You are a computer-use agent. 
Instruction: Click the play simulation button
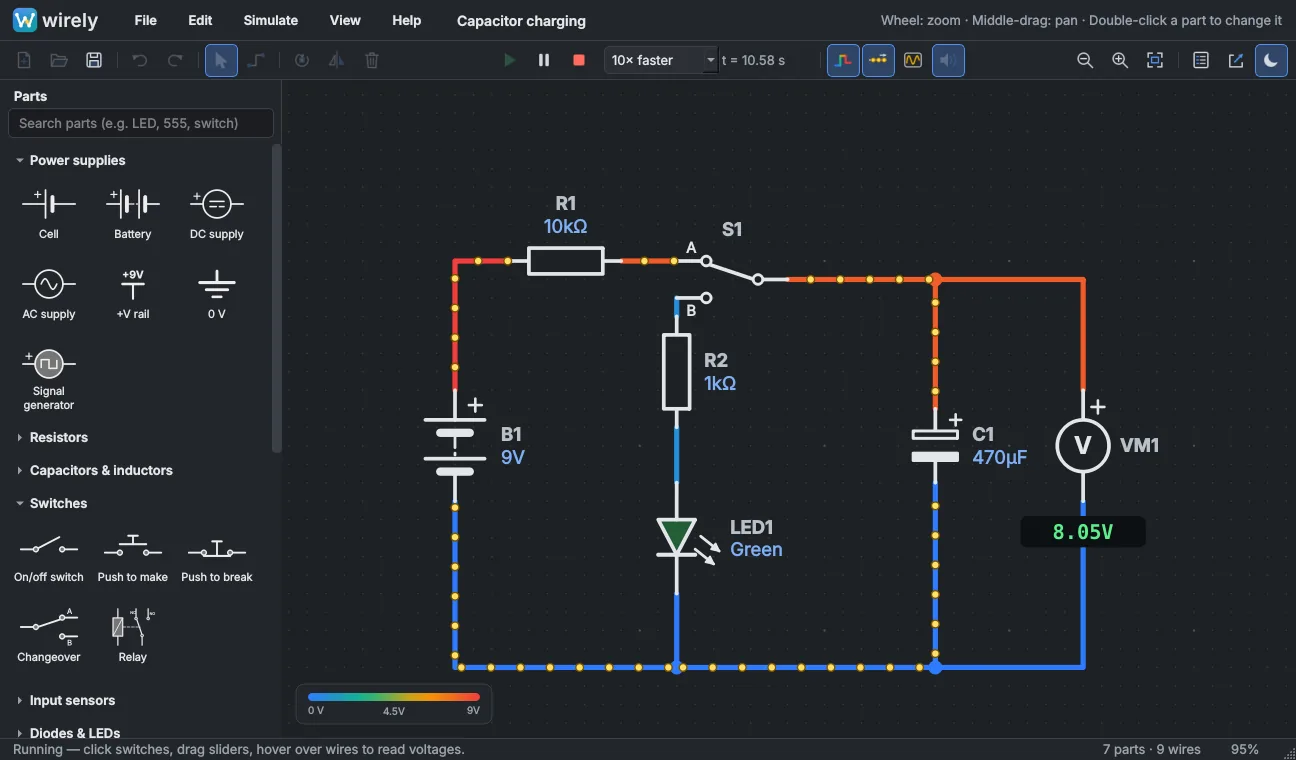[x=509, y=60]
